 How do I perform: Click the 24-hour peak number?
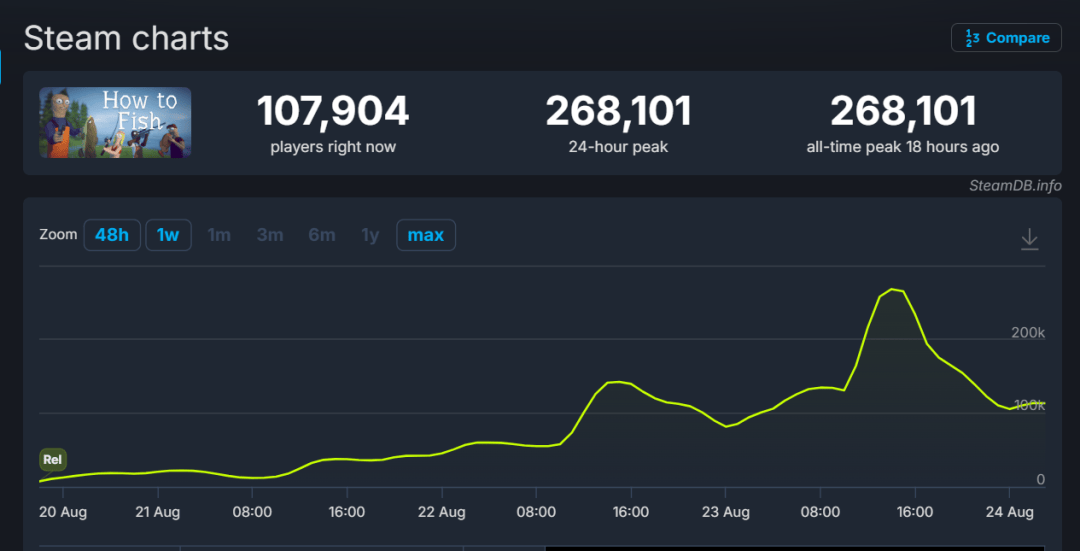click(619, 111)
